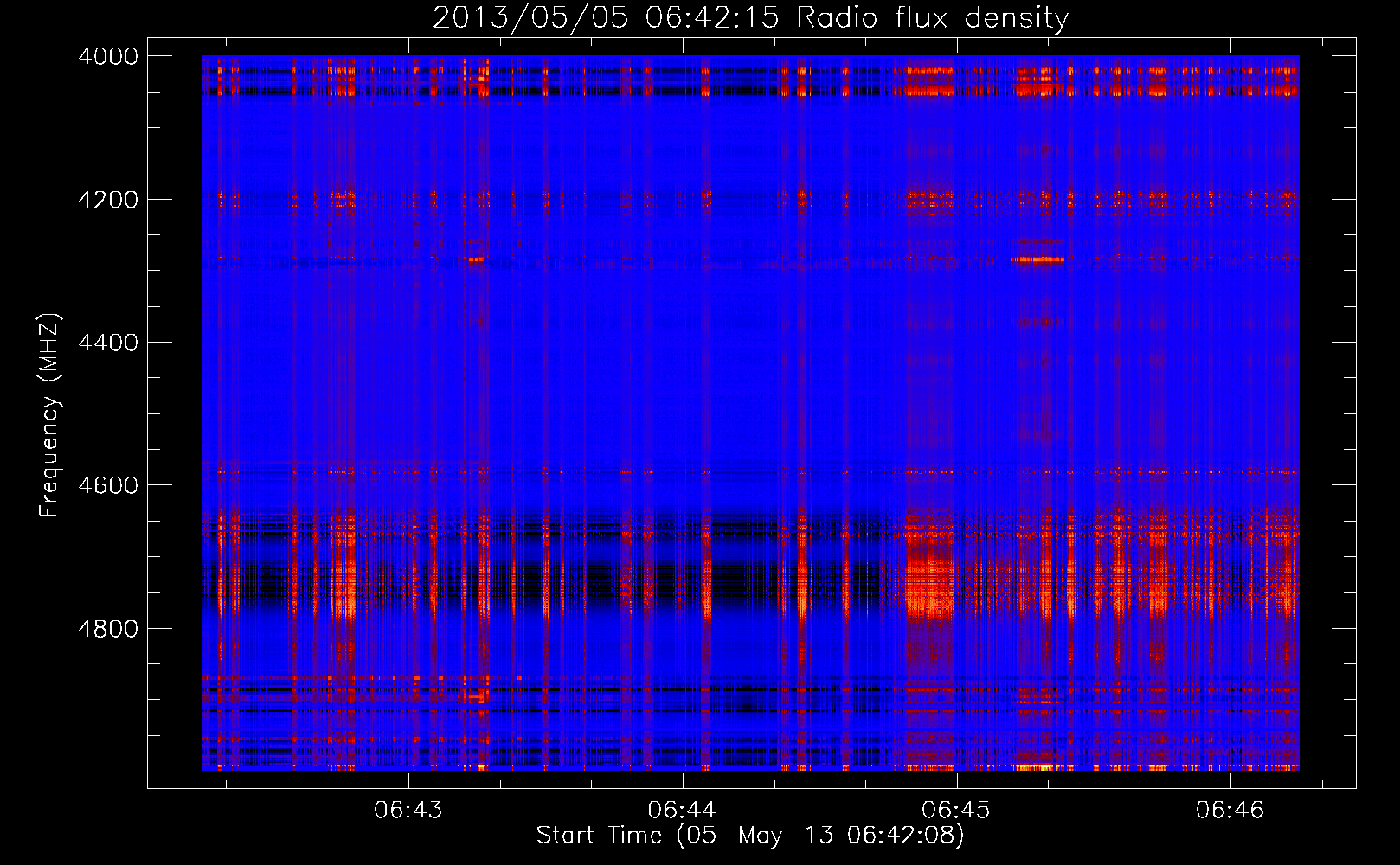Click the small red streak right of 06:43
The width and height of the screenshot is (1400, 865).
pos(476,259)
